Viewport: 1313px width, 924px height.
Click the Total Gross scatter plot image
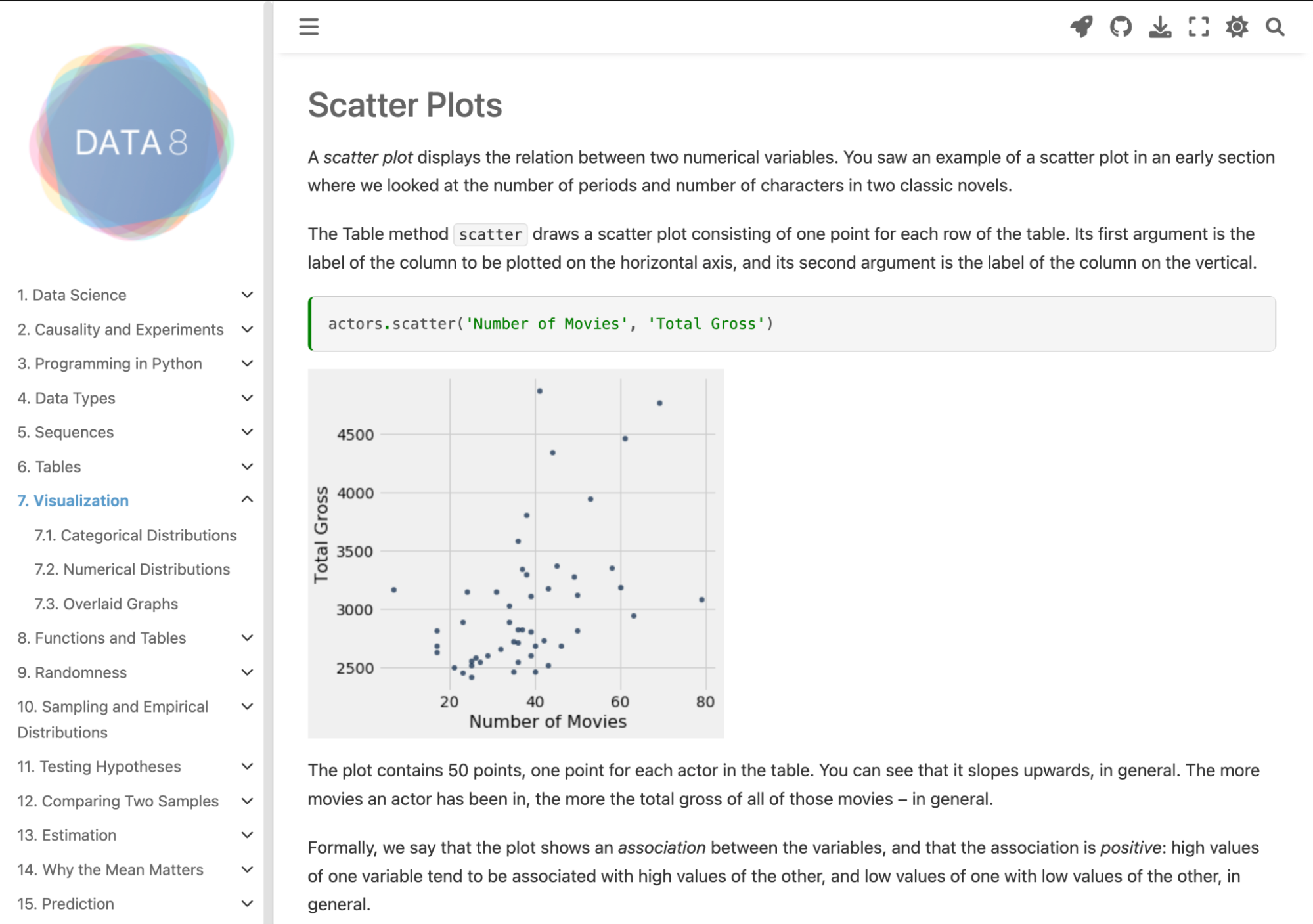(x=516, y=553)
